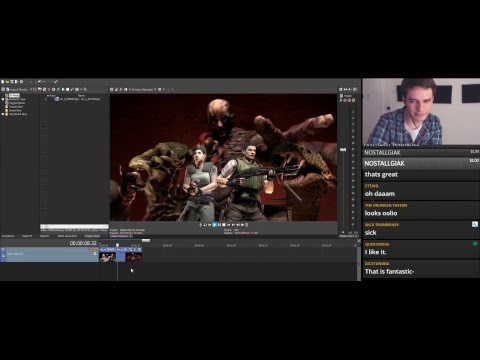Screen dimensions: 480x360
Task: Expand the media type tree node in Project Media
Action: [x=3, y=99]
